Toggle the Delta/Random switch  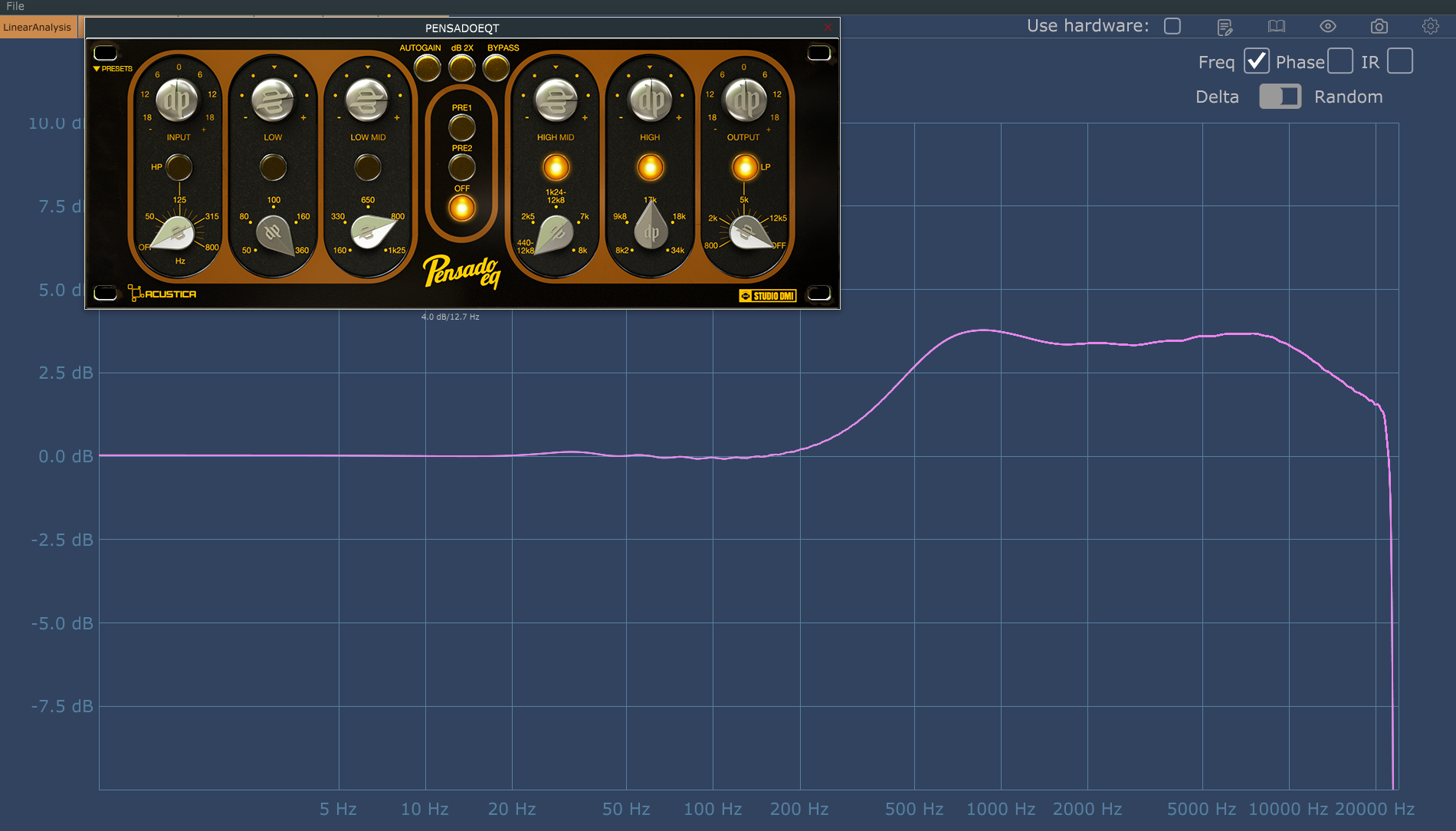1281,97
